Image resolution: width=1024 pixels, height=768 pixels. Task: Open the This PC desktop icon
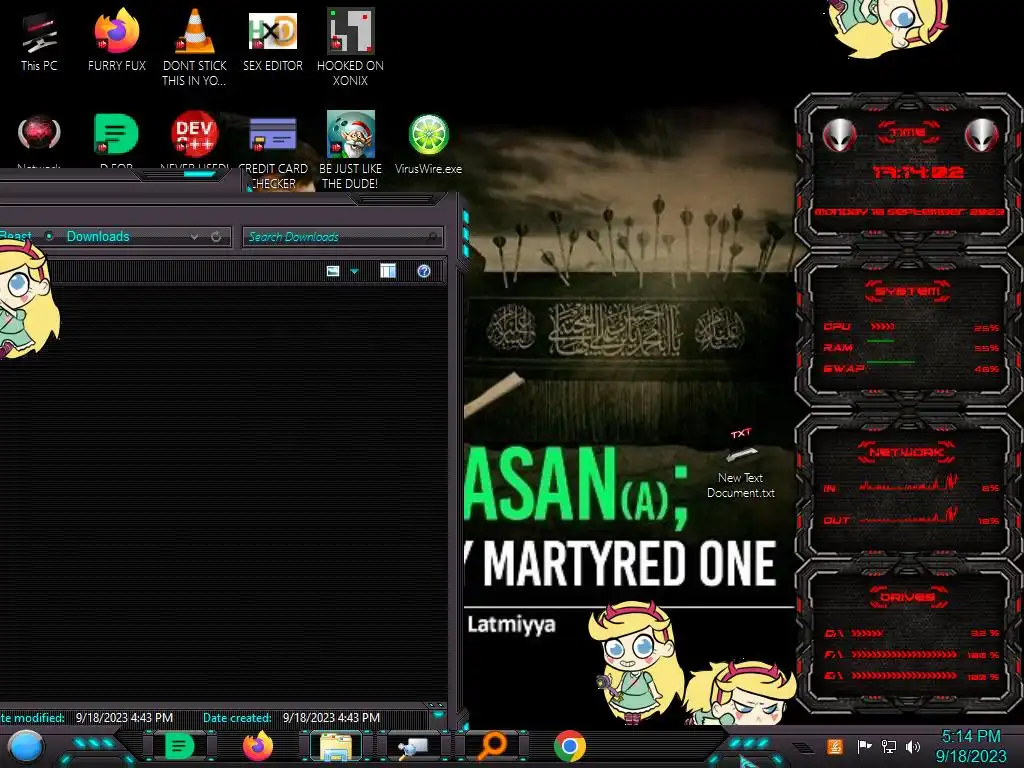[39, 42]
